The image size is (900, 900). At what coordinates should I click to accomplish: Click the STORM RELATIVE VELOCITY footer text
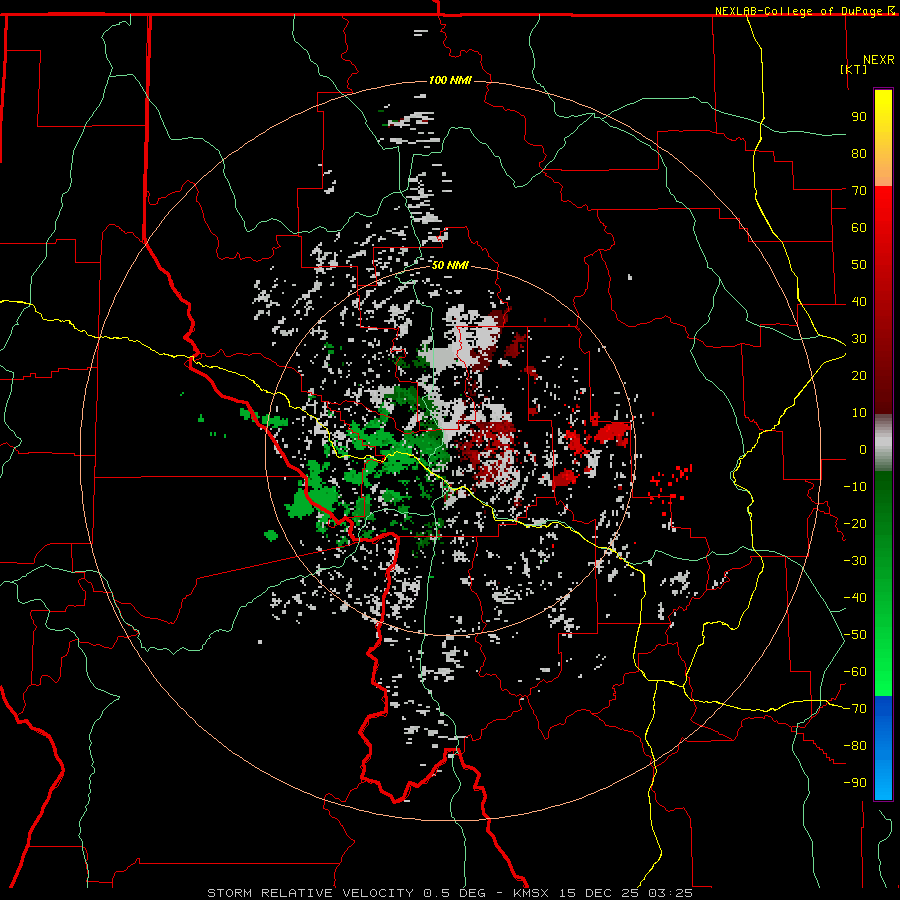coord(311,893)
